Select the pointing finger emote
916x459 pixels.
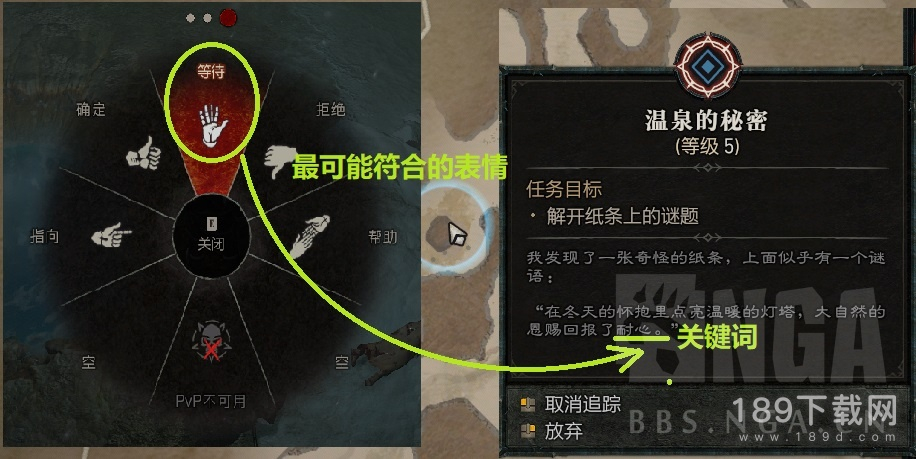111,234
